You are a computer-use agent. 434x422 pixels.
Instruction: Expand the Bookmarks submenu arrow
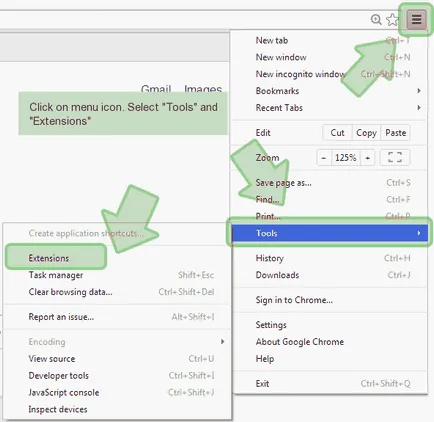click(x=419, y=91)
